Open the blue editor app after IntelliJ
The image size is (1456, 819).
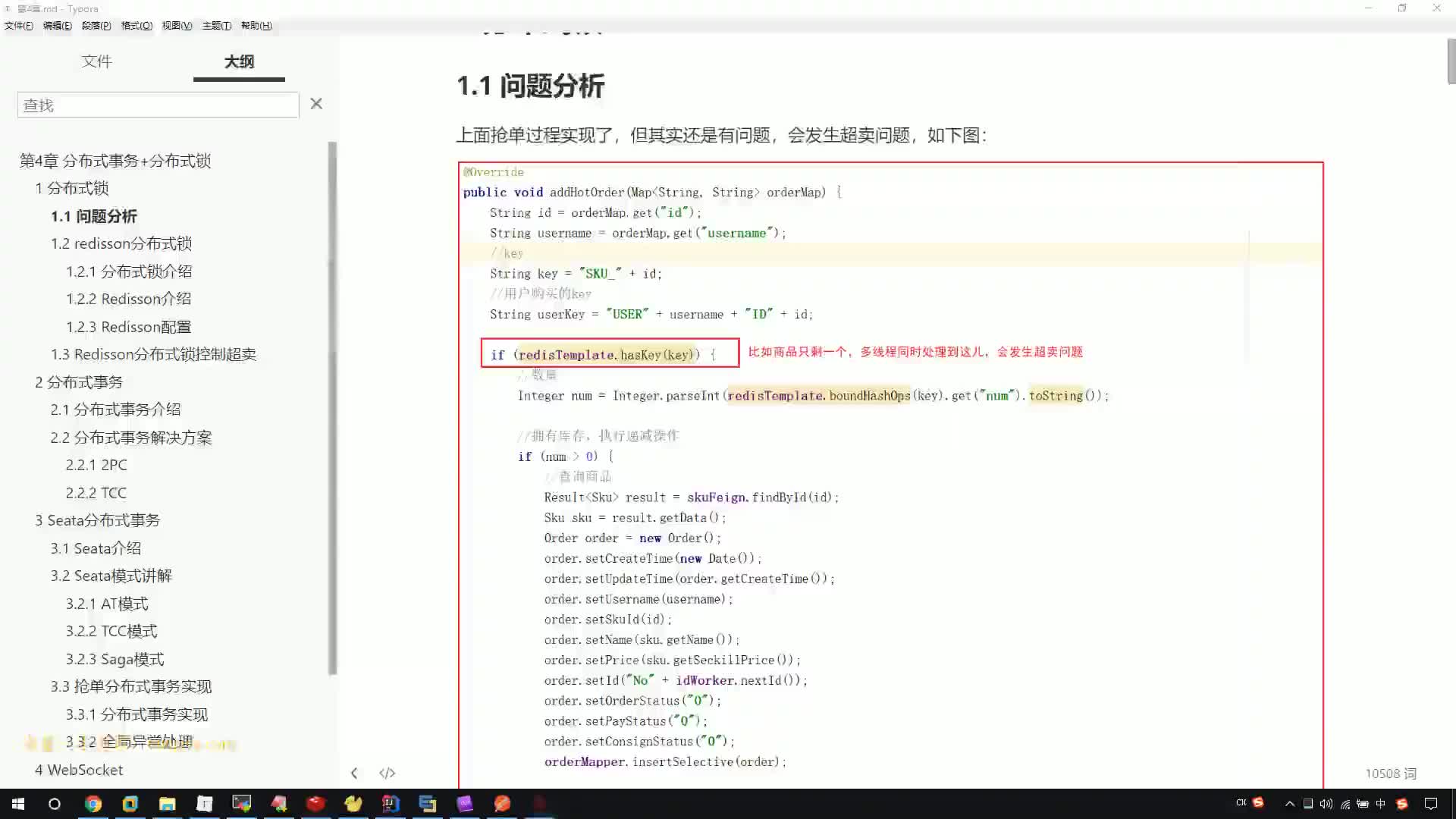coord(427,804)
